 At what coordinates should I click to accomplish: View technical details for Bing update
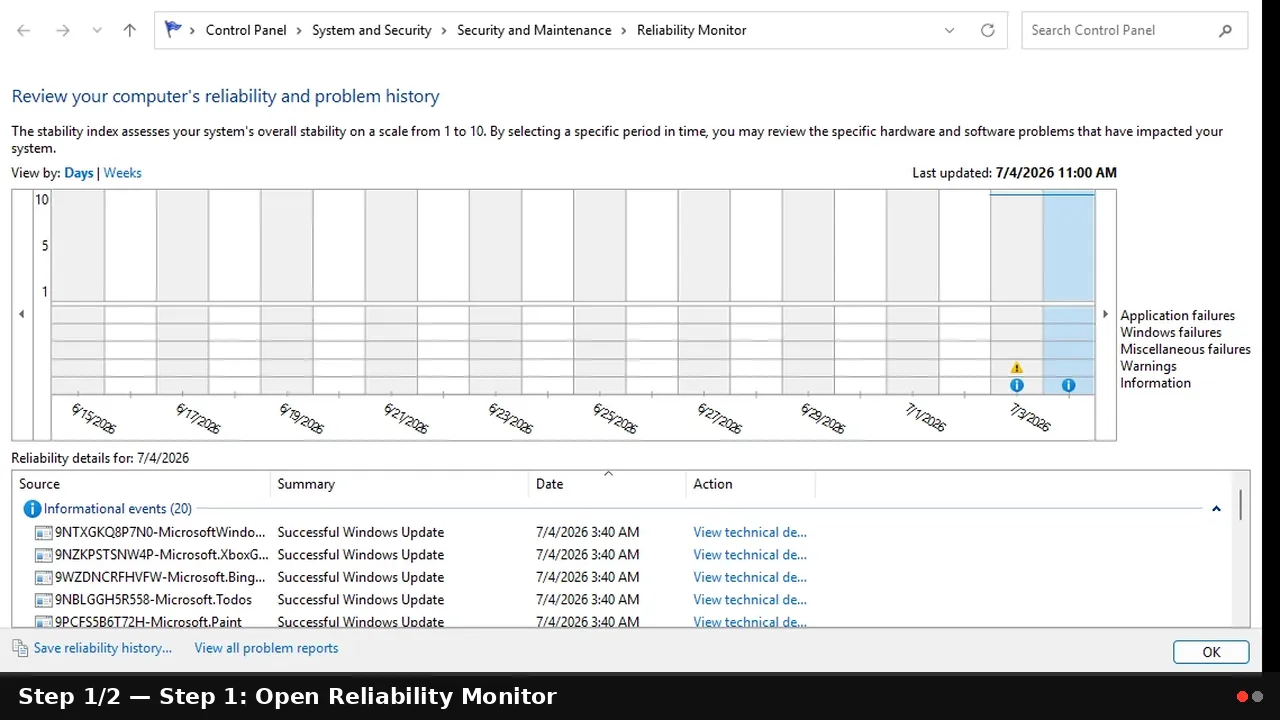750,577
